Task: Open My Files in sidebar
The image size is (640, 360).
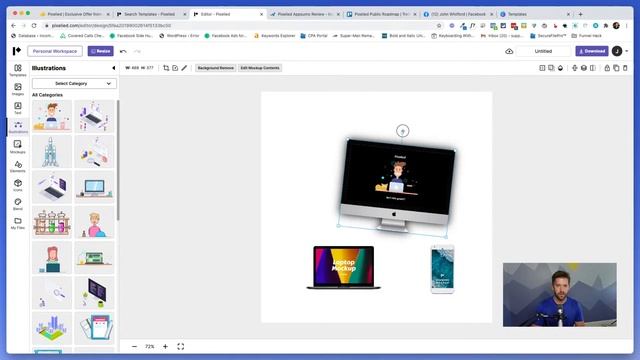Action: (18, 223)
